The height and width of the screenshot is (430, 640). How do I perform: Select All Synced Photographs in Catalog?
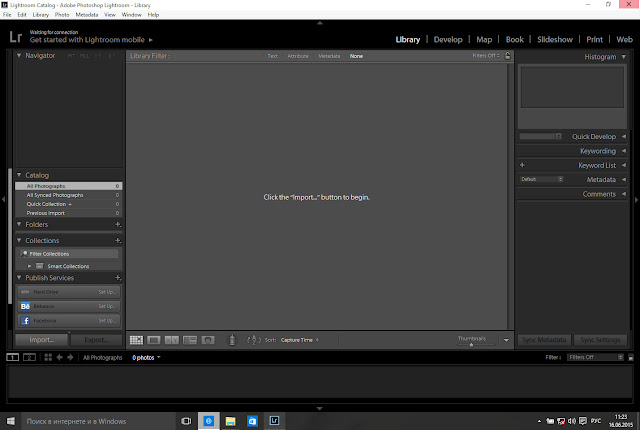(69, 195)
